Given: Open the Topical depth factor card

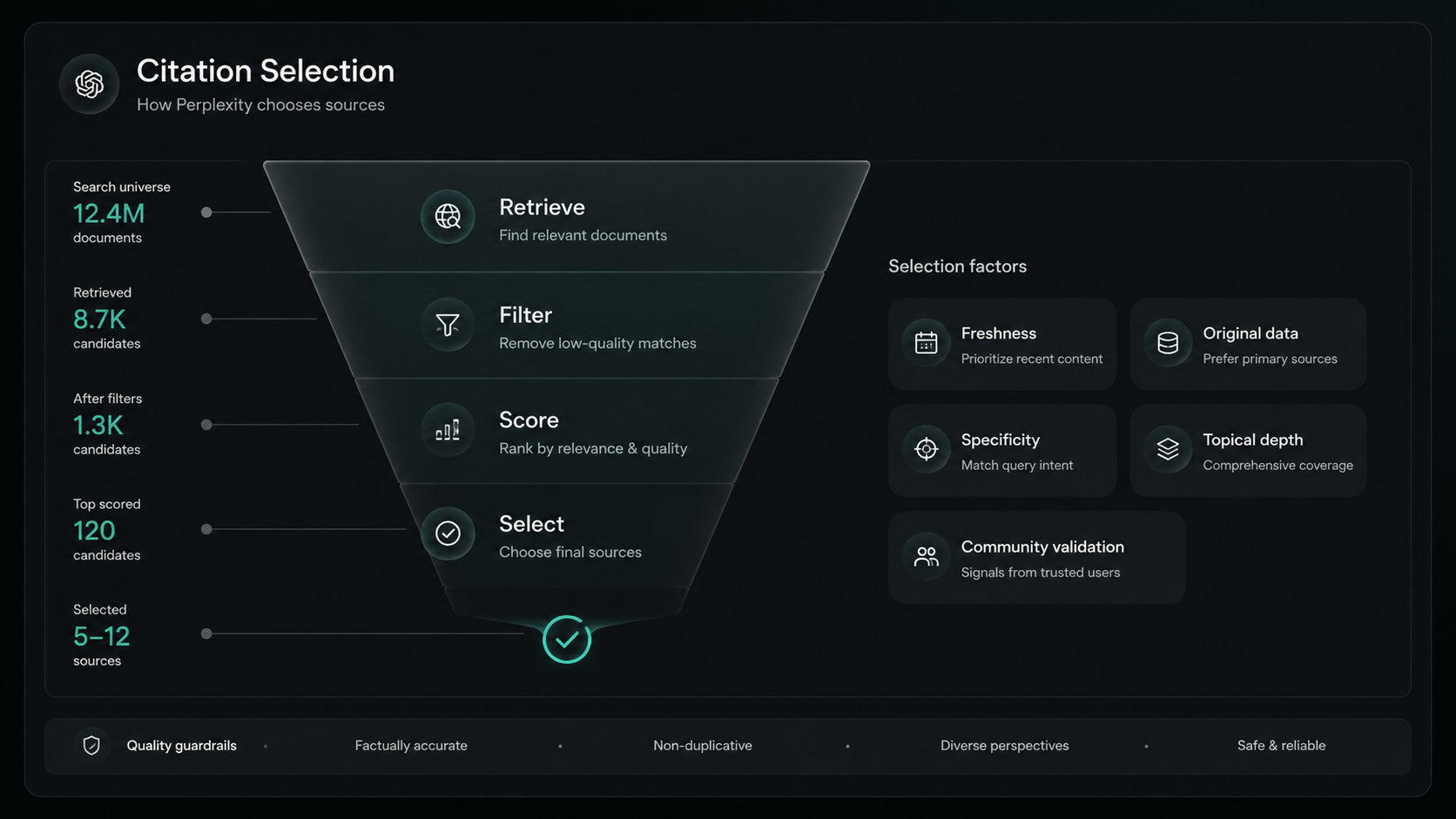Looking at the screenshot, I should [1248, 451].
